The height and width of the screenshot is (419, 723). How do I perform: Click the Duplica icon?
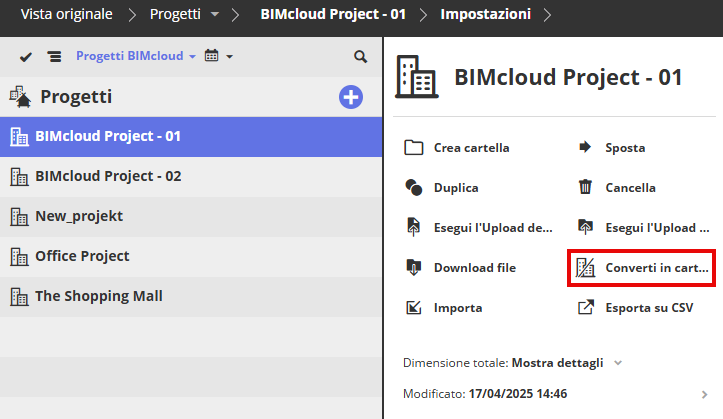414,188
